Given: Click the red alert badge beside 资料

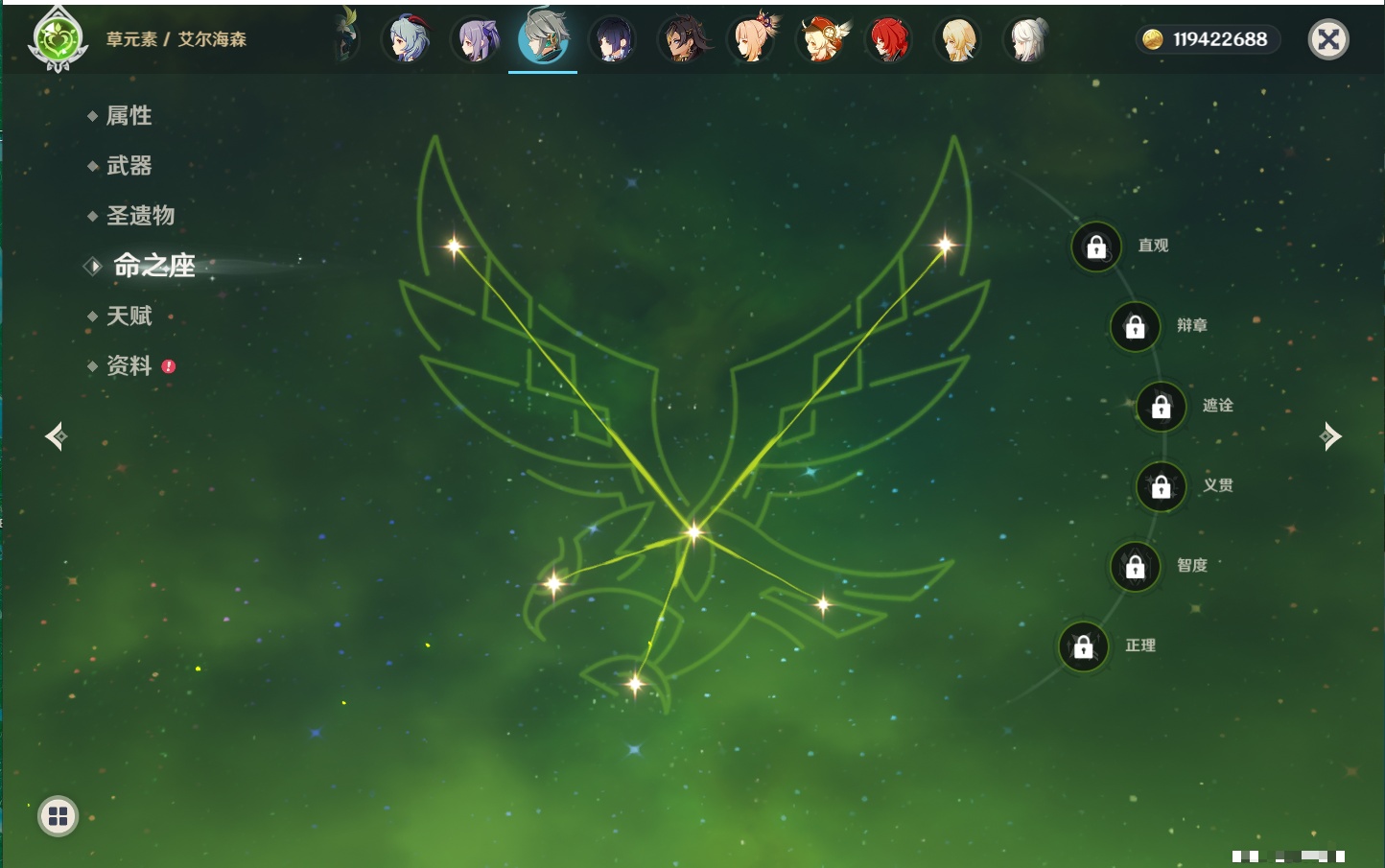Looking at the screenshot, I should 169,366.
